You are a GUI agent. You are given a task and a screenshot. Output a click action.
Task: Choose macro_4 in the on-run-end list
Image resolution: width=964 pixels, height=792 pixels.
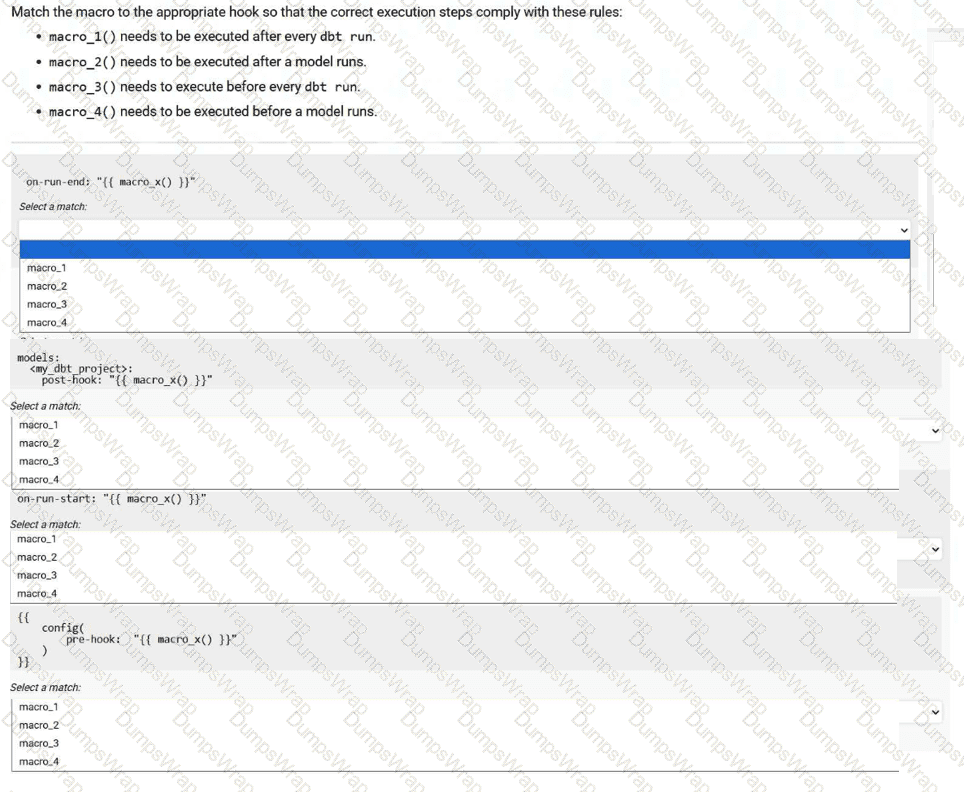[47, 322]
